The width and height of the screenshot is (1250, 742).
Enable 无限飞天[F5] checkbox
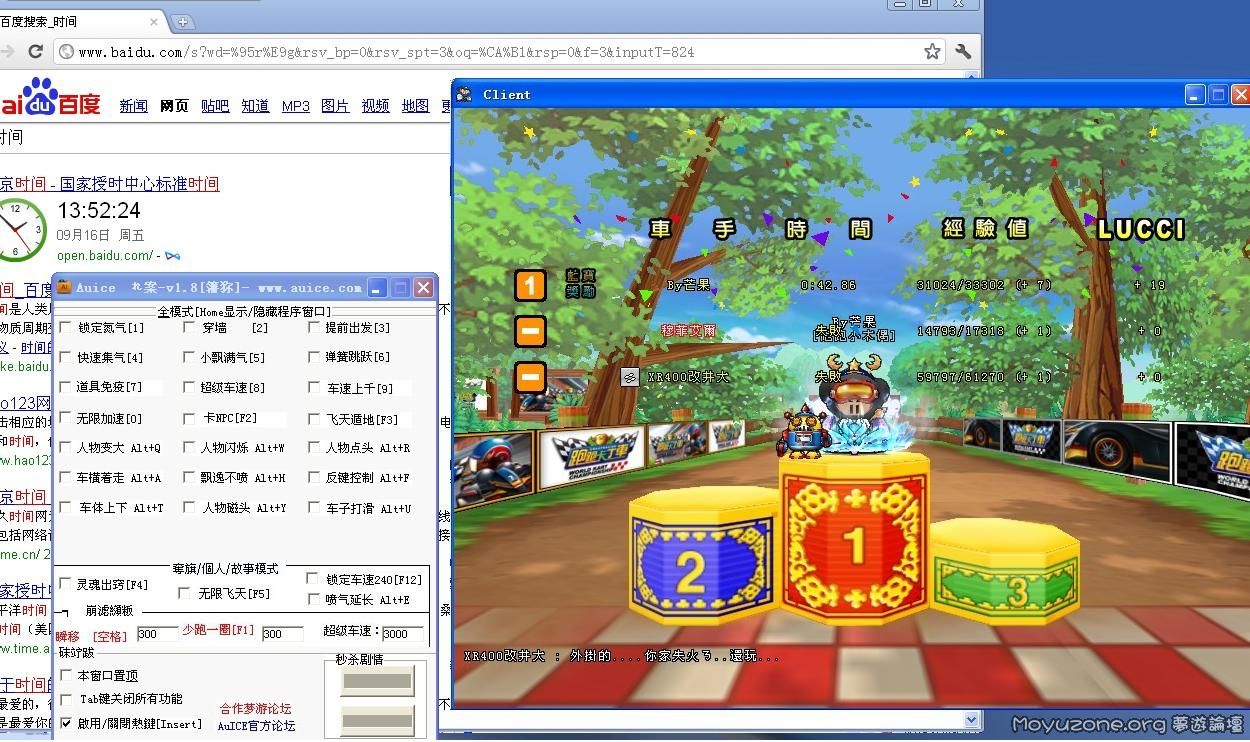tap(184, 593)
